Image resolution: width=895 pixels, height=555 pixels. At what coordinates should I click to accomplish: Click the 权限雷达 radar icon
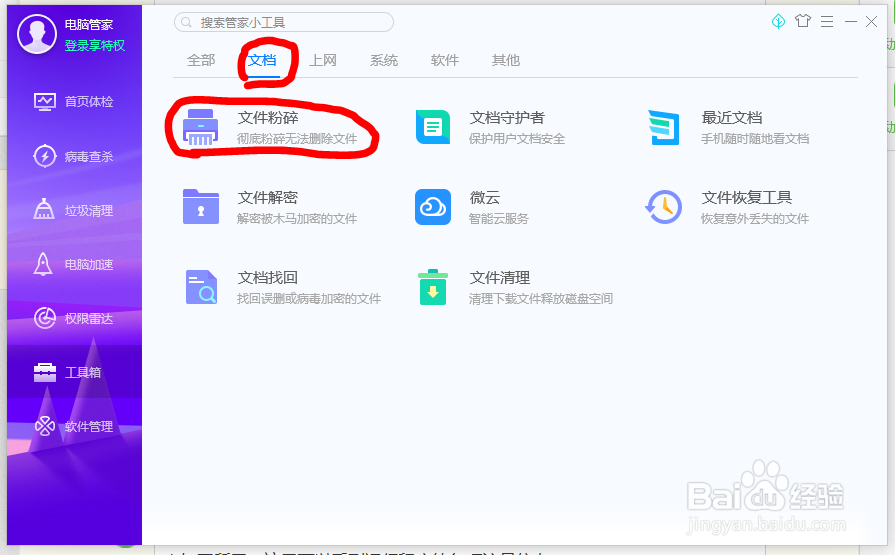(x=45, y=318)
